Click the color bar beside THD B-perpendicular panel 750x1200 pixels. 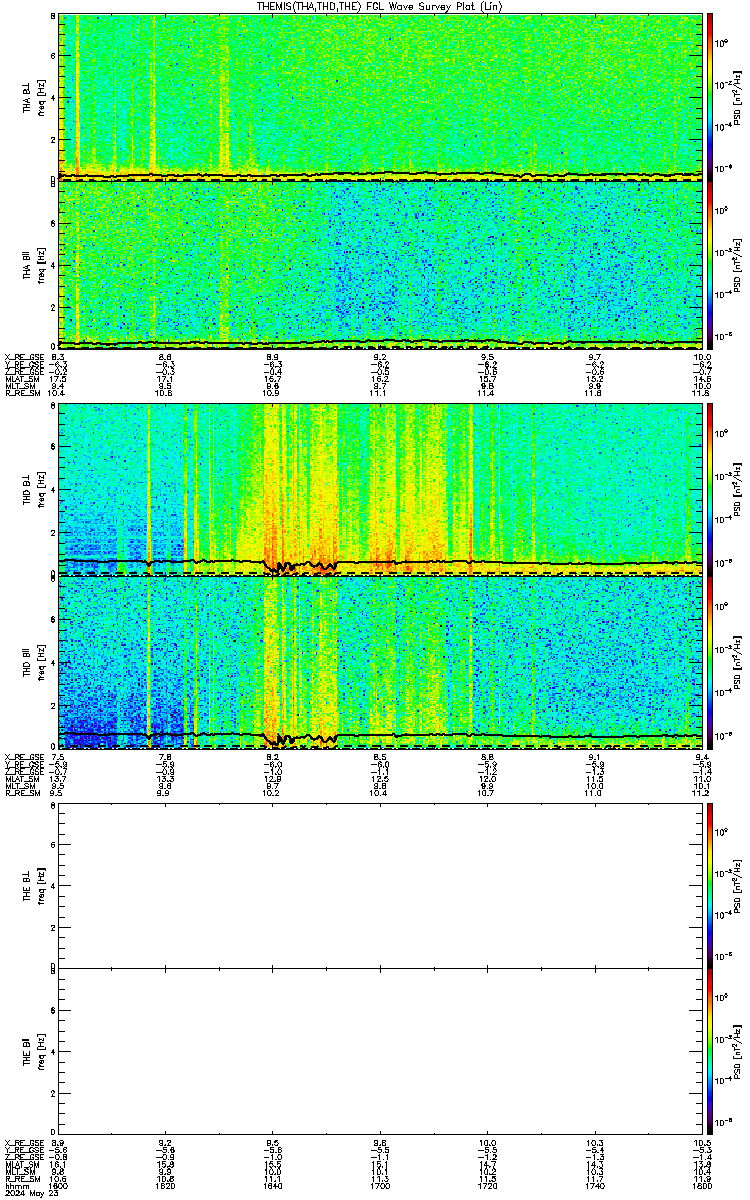pyautogui.click(x=710, y=490)
